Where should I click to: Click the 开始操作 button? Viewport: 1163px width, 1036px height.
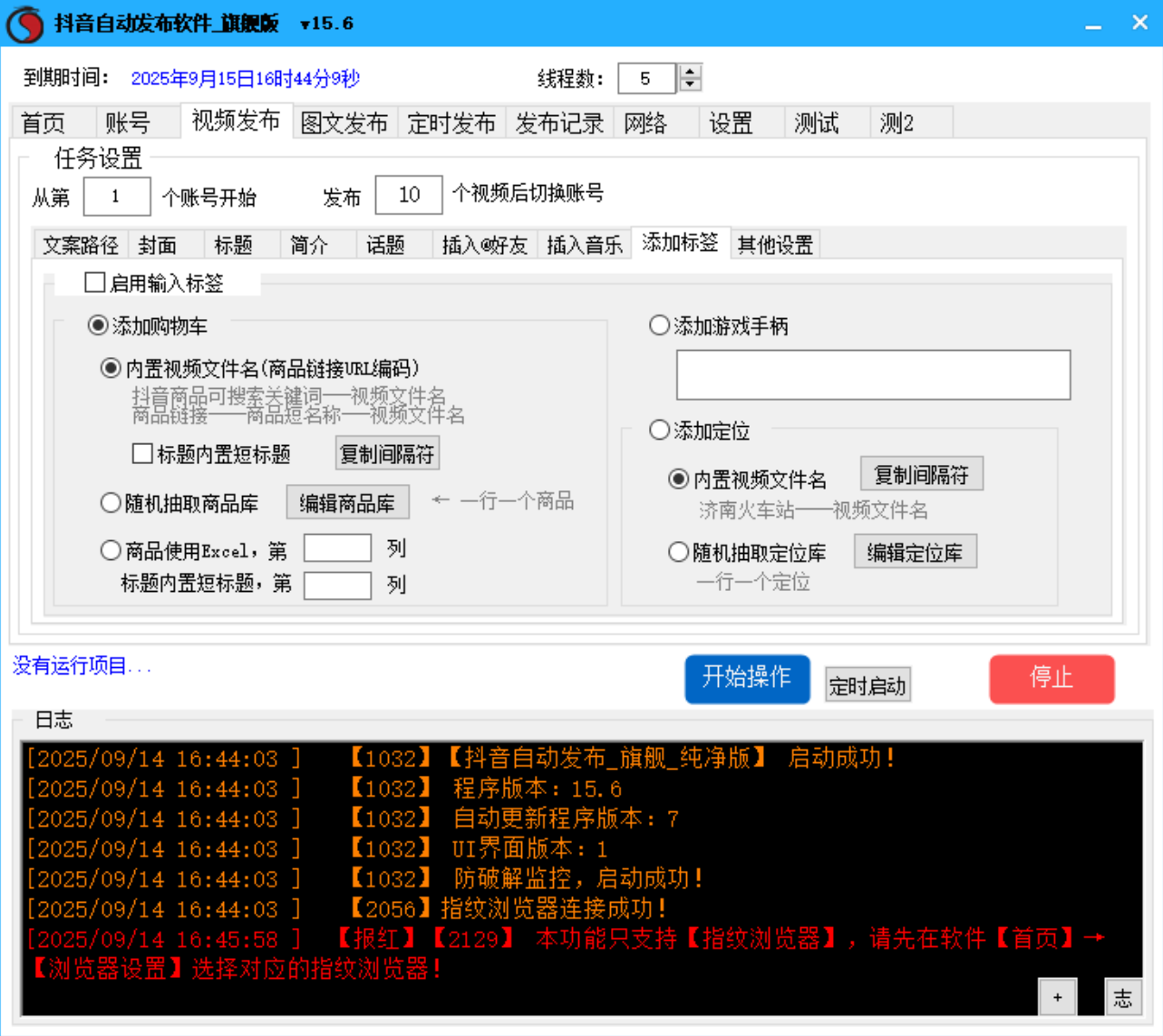[x=747, y=679]
